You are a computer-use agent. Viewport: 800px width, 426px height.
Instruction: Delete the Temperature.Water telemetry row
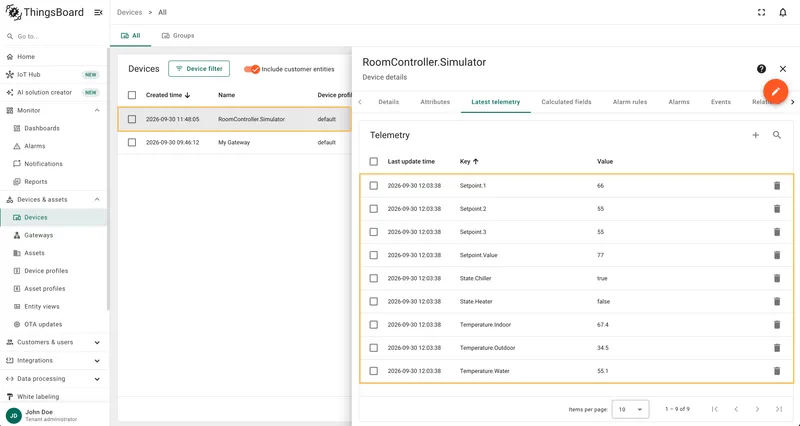[x=777, y=371]
